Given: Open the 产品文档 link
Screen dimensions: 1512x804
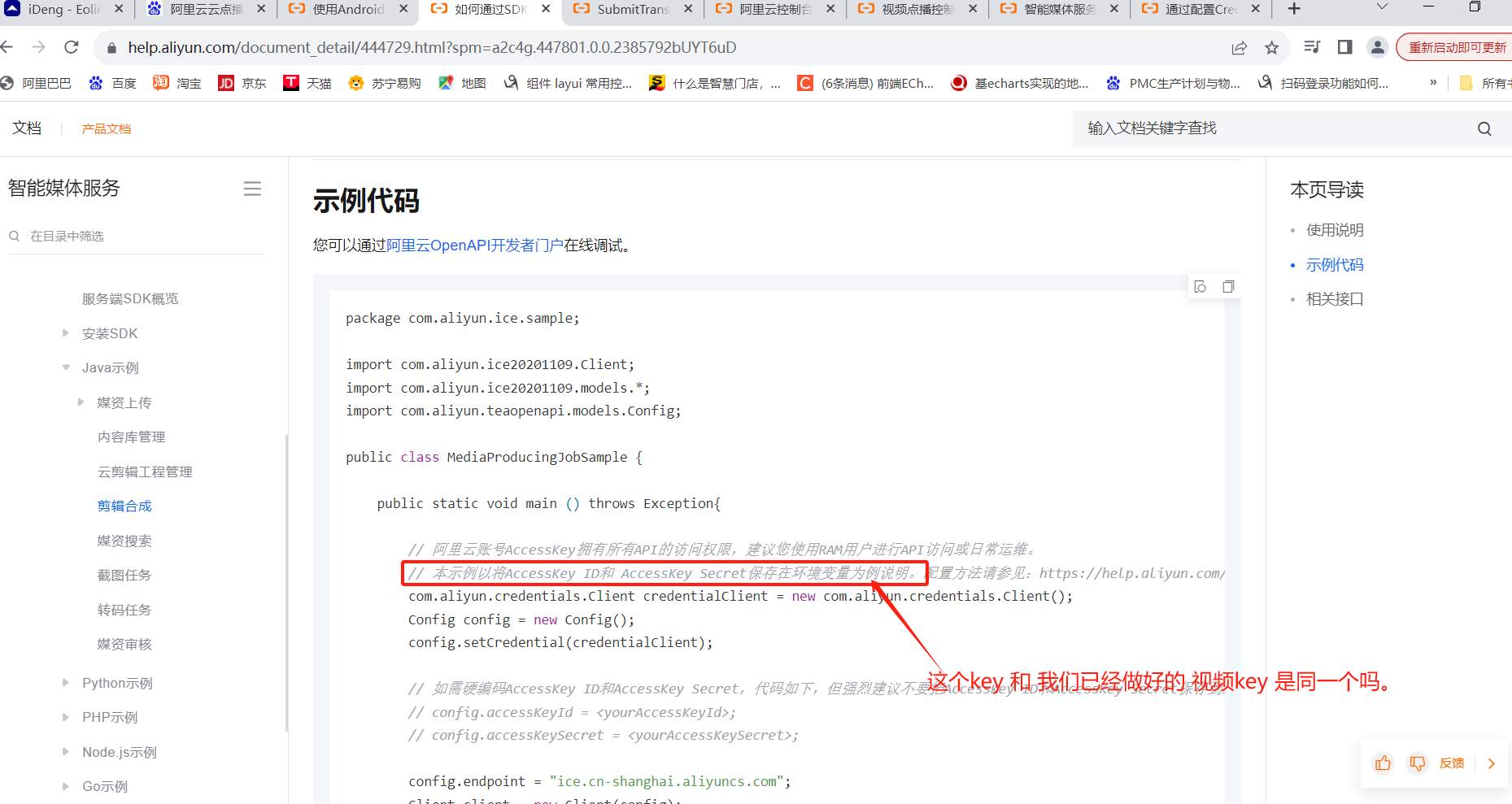Looking at the screenshot, I should [106, 128].
